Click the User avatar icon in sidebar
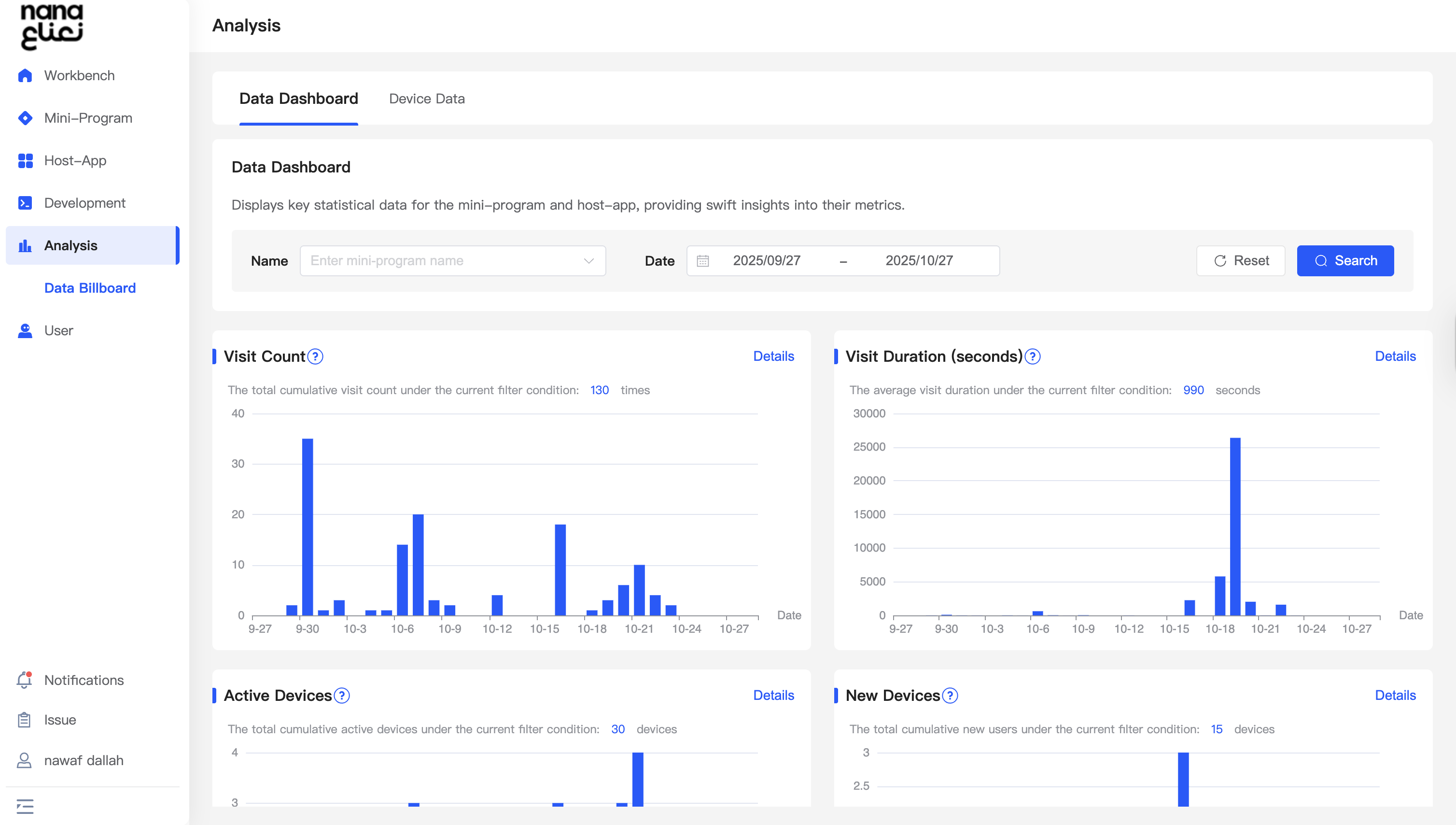Viewport: 1456px width, 825px height. click(x=25, y=330)
